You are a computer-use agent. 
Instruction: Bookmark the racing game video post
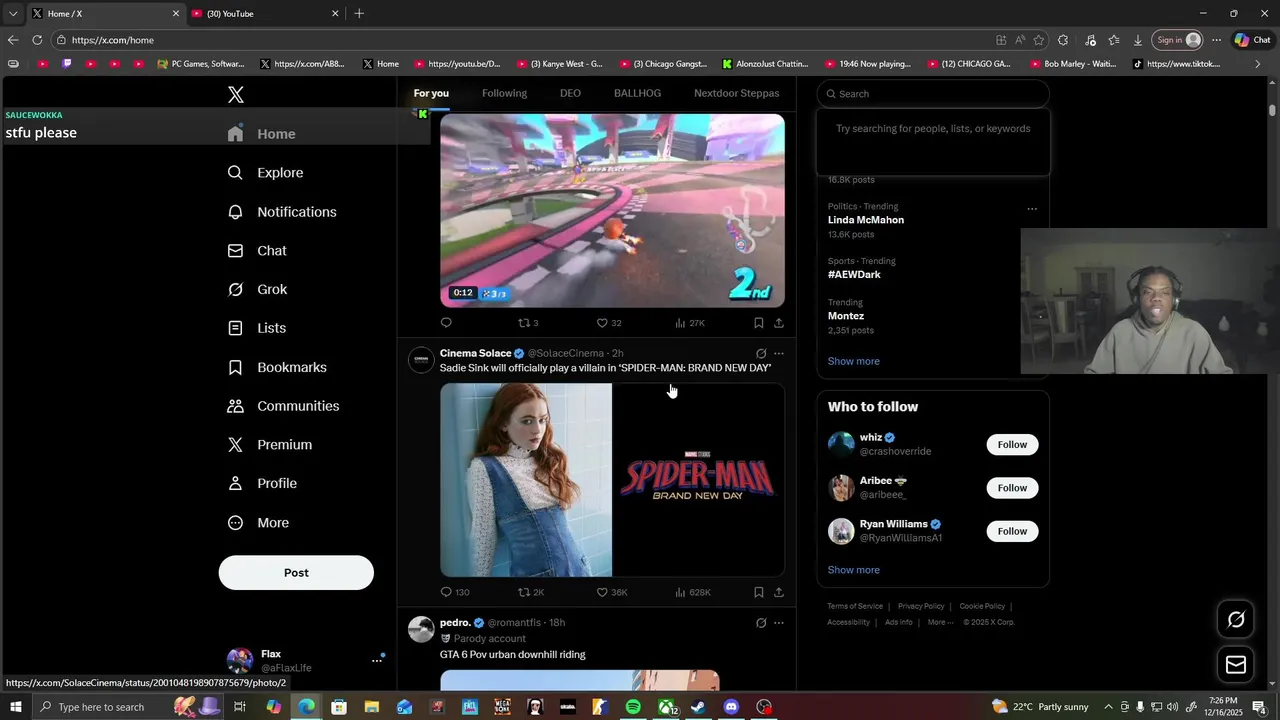(758, 323)
